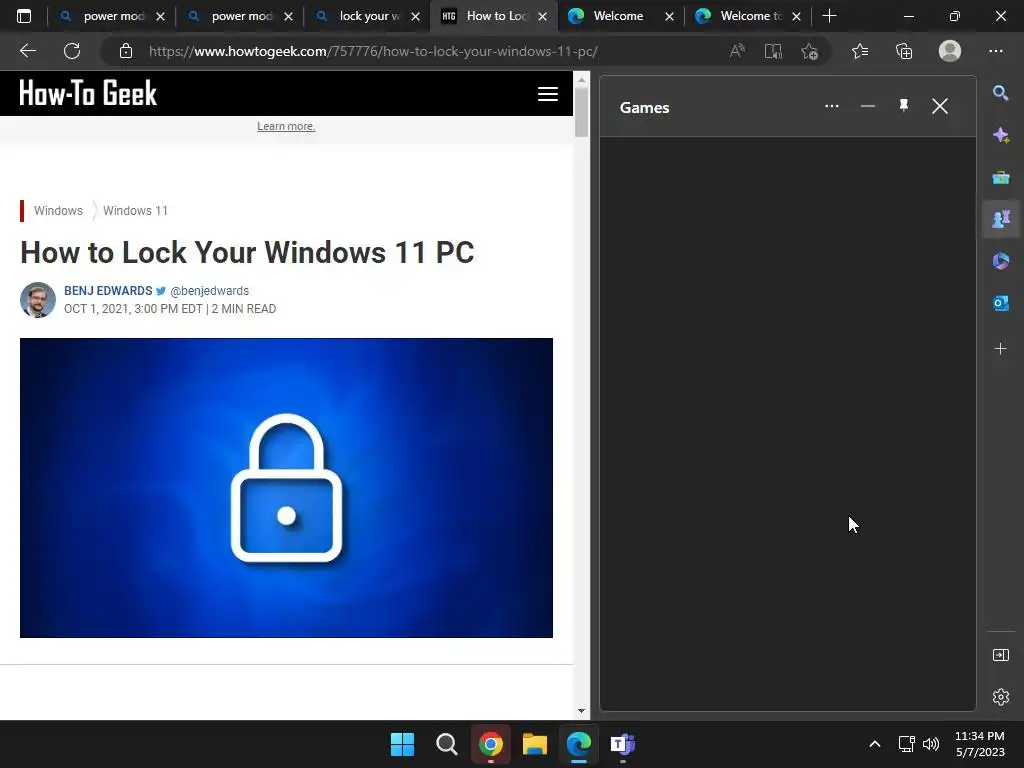Open File Explorer from taskbar

click(x=534, y=744)
